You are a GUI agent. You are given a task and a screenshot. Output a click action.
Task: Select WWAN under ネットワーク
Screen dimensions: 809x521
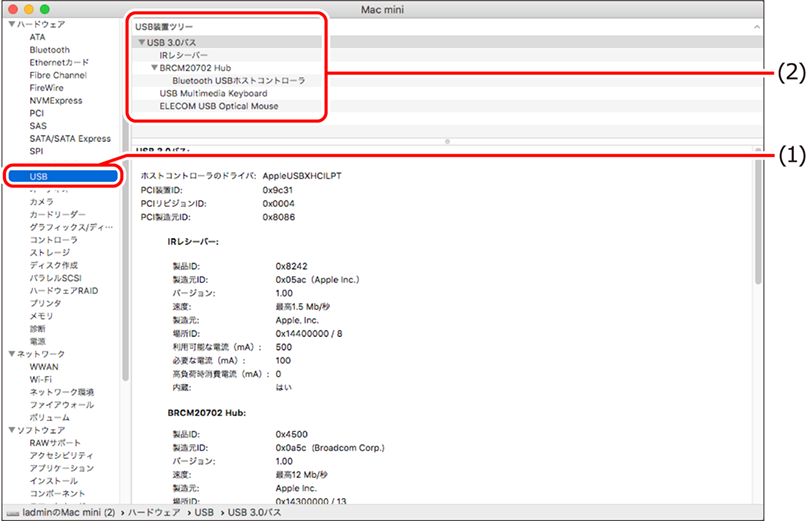[44, 367]
